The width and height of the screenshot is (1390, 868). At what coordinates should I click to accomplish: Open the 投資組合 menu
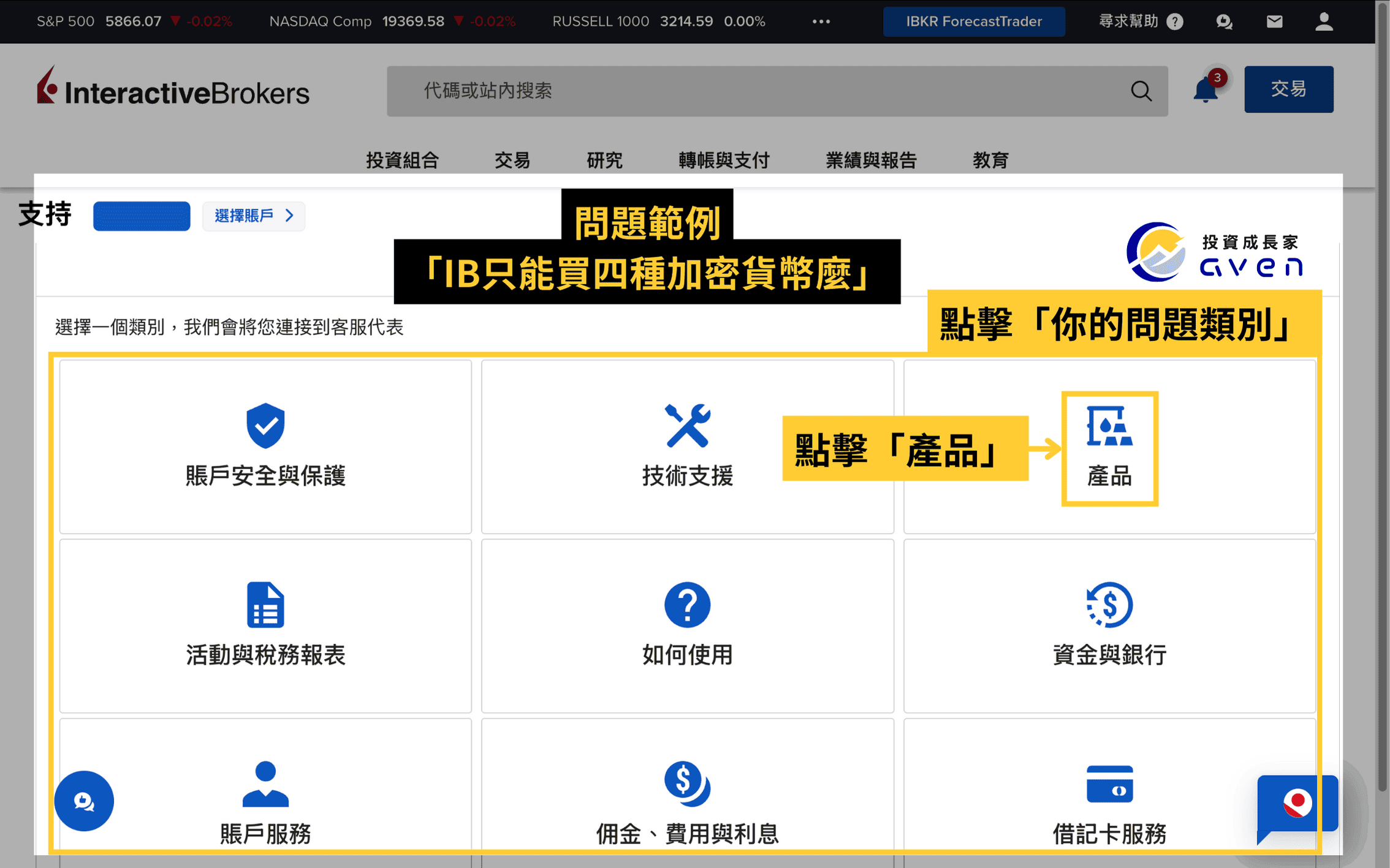tap(402, 160)
